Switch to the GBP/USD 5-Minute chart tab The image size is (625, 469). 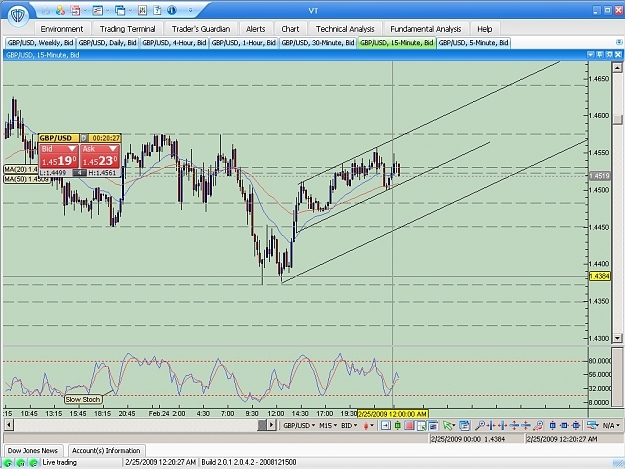pos(473,43)
